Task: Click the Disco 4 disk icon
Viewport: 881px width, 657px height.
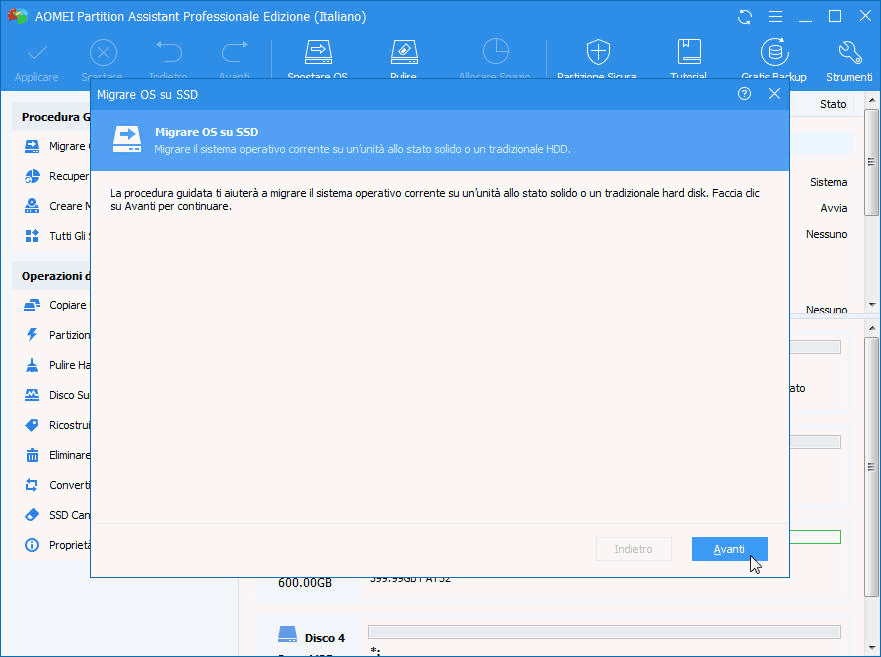Action: [x=287, y=635]
